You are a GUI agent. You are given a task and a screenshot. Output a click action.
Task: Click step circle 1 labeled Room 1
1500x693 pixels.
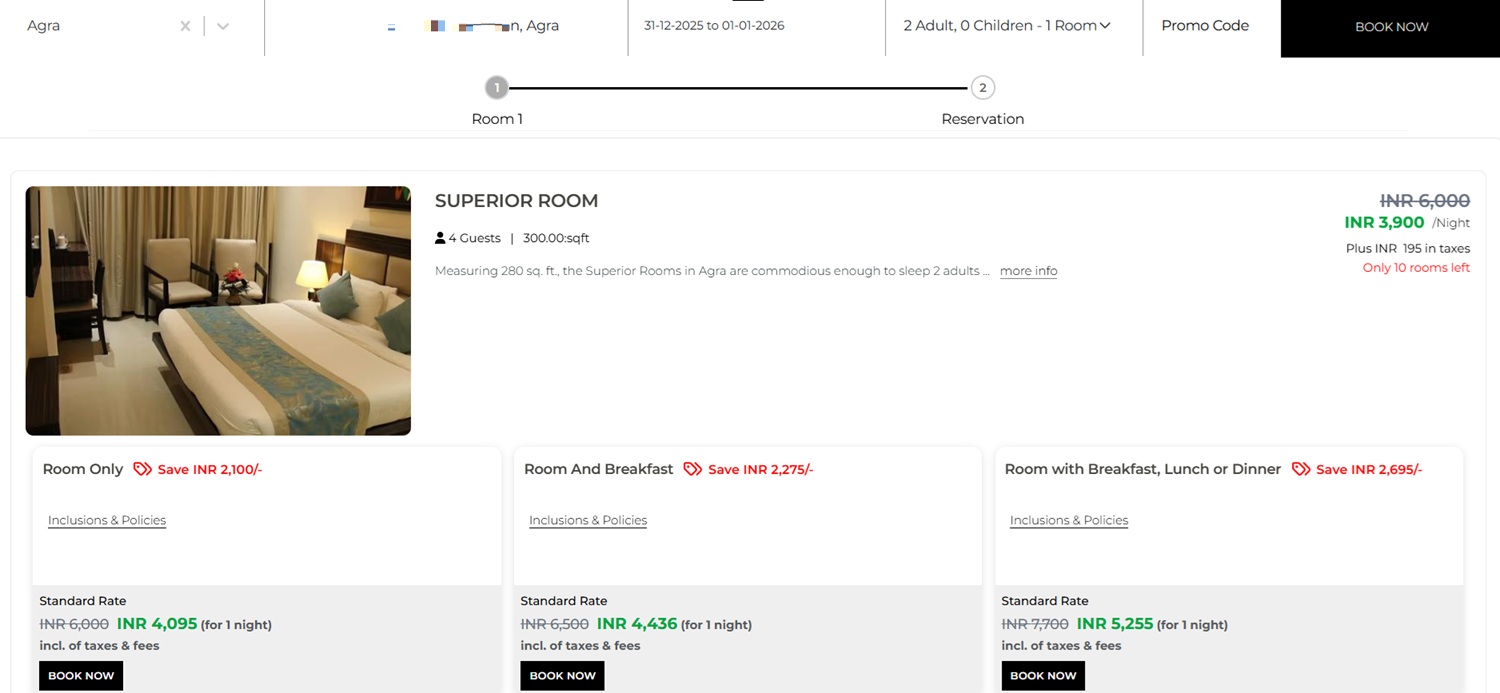point(497,87)
